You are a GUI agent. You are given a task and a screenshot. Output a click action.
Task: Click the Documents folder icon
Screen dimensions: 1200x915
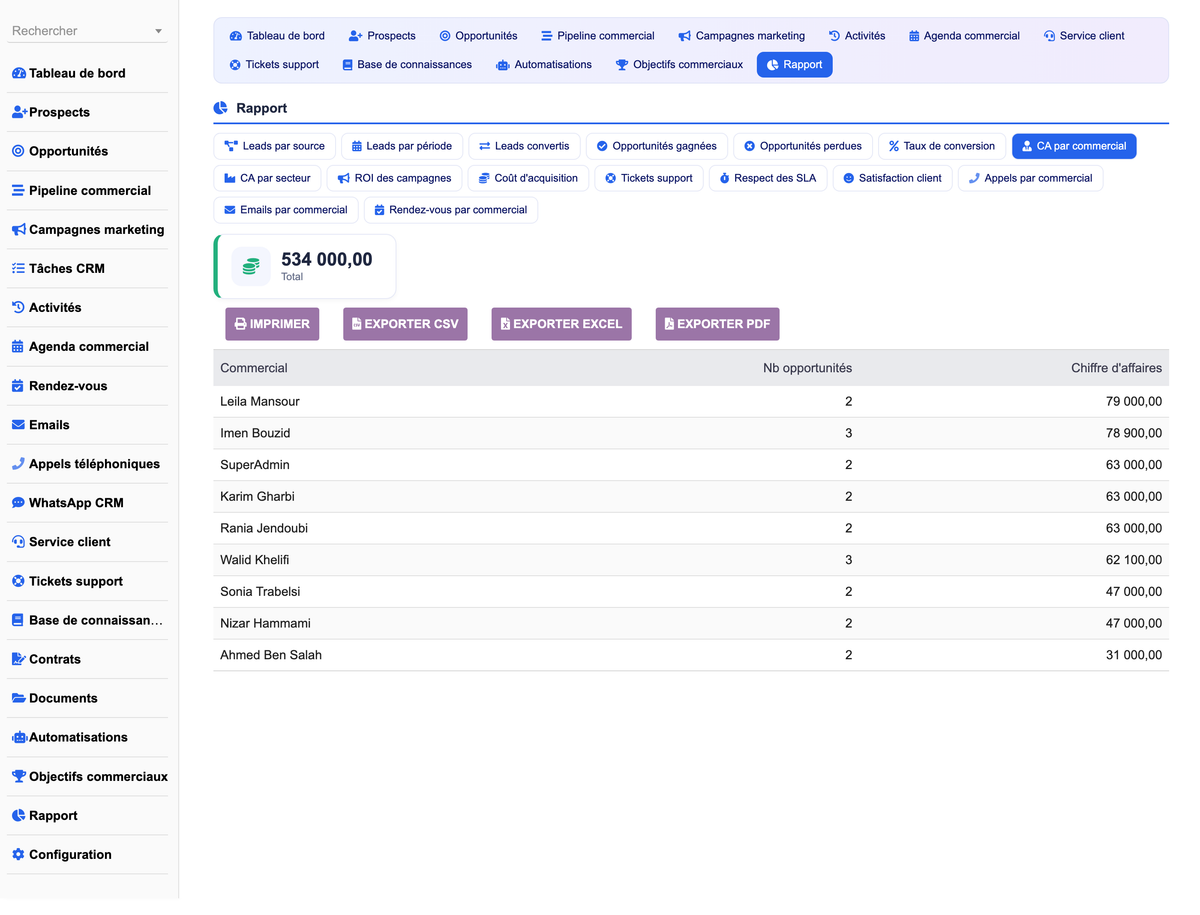(18, 698)
